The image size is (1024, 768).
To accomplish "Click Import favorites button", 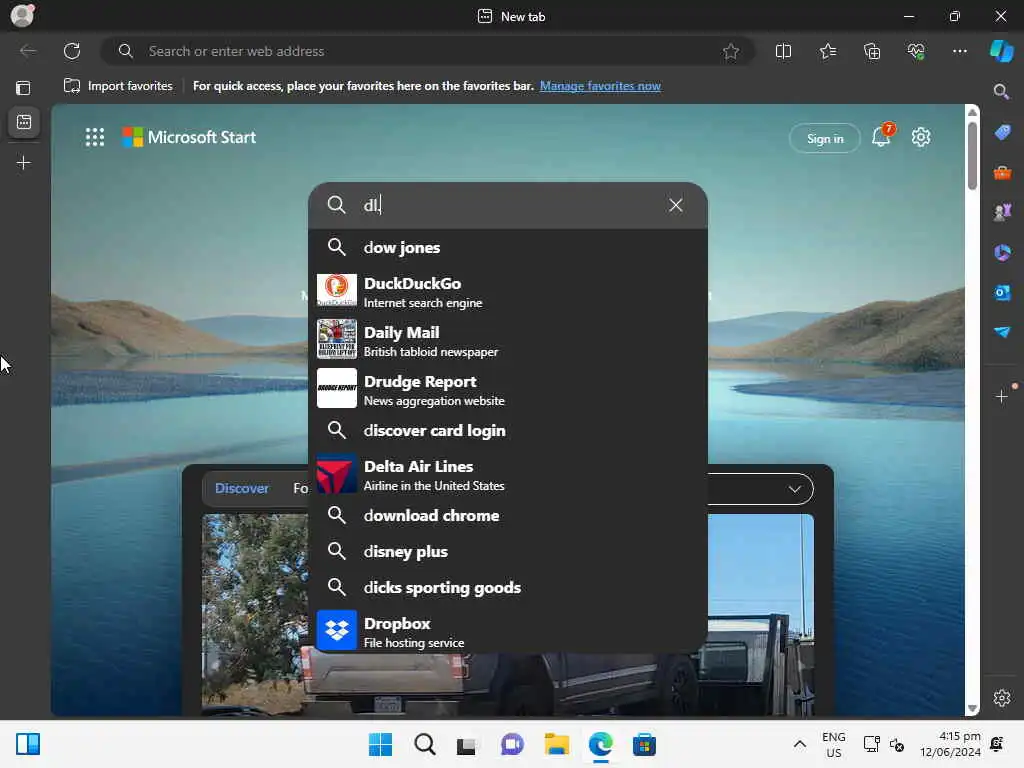I will tap(118, 86).
